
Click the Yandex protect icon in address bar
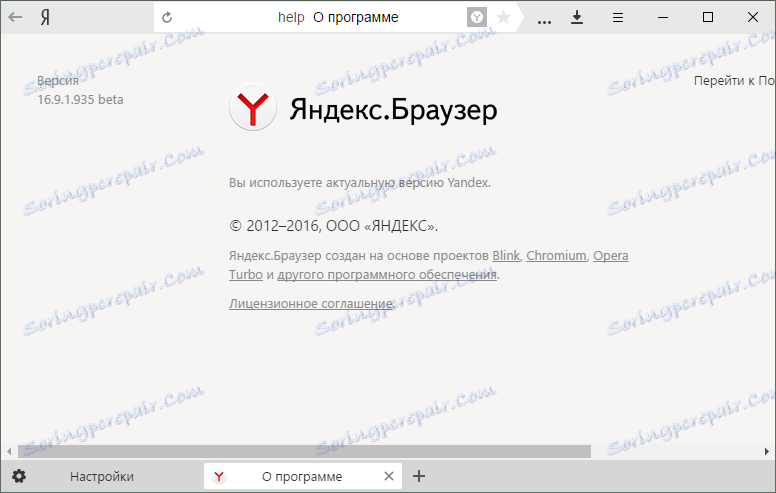point(477,18)
